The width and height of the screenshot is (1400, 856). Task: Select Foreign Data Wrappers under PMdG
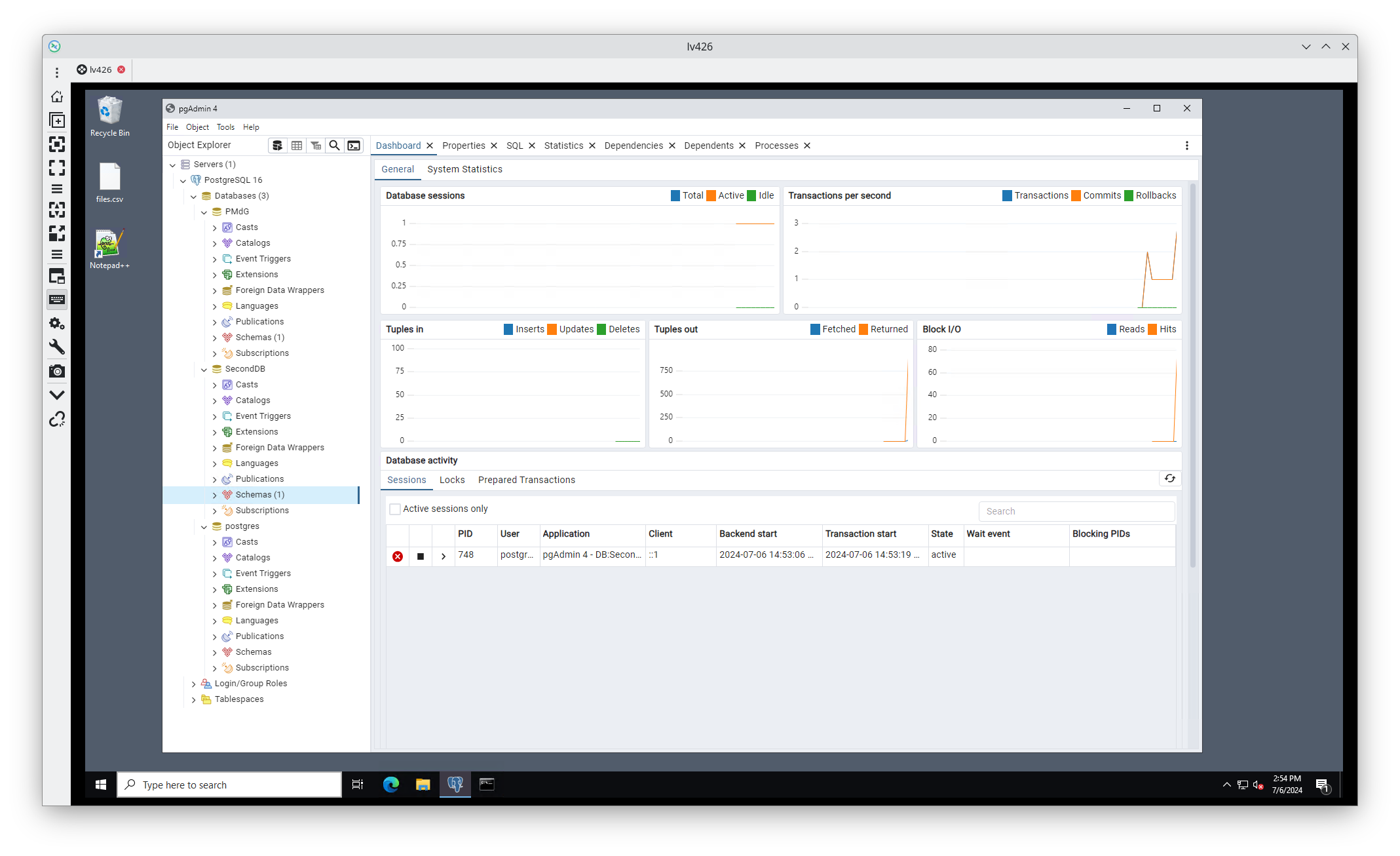280,290
